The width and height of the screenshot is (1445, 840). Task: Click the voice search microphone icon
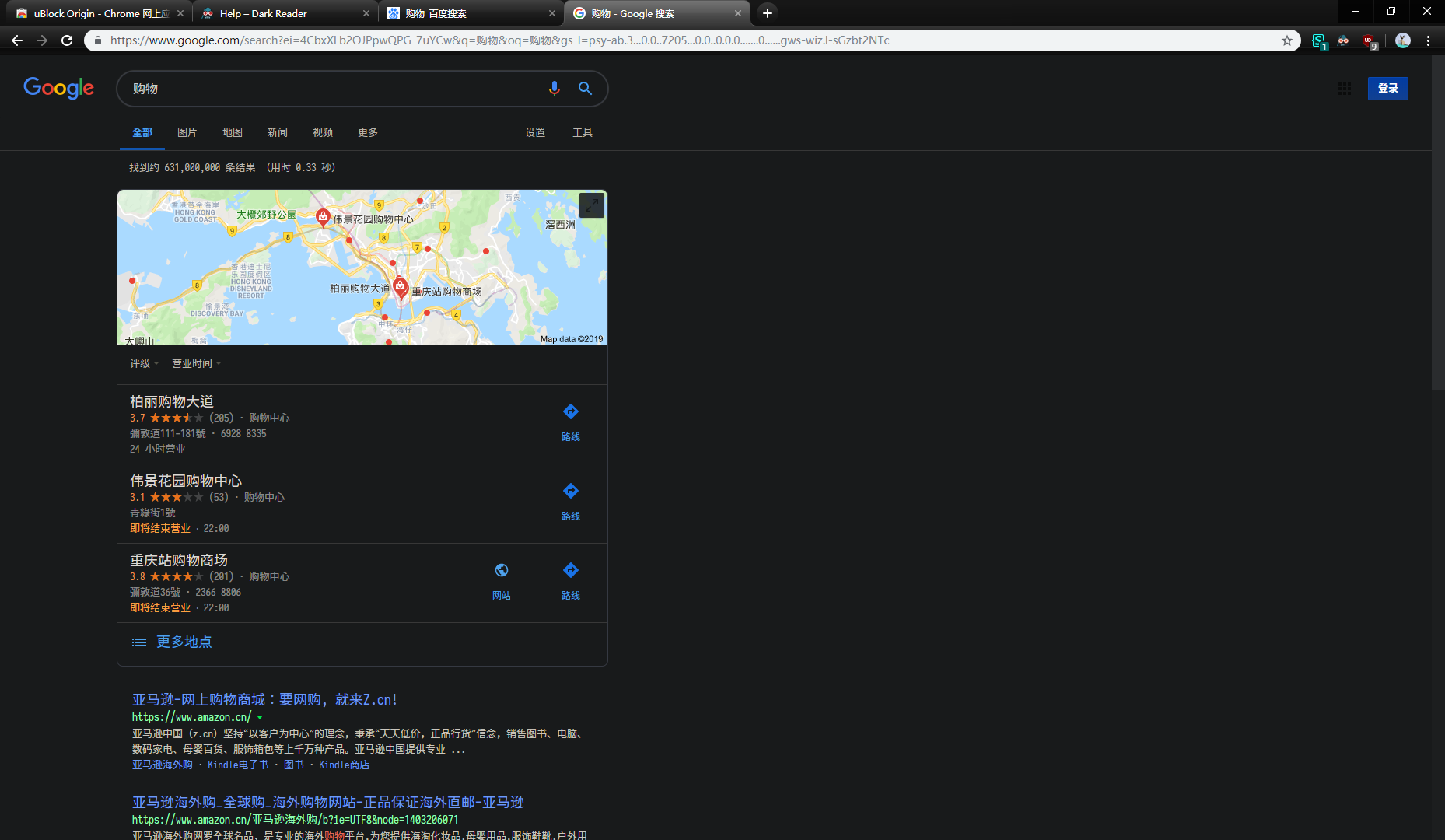pyautogui.click(x=554, y=89)
